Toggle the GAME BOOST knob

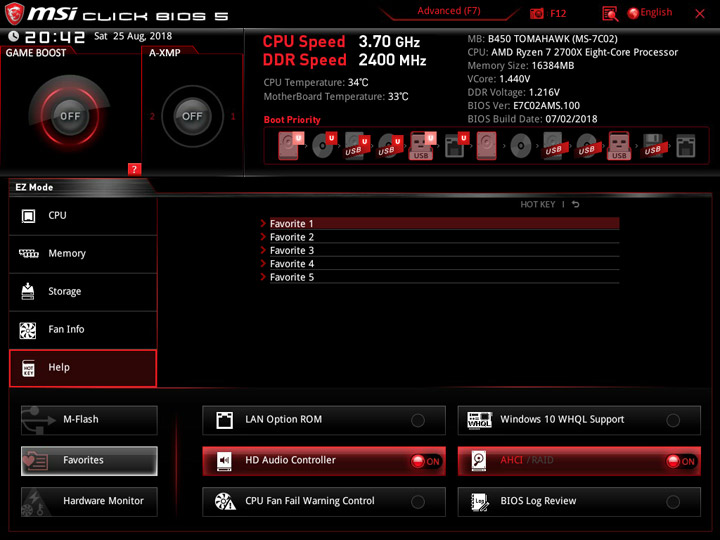point(70,116)
